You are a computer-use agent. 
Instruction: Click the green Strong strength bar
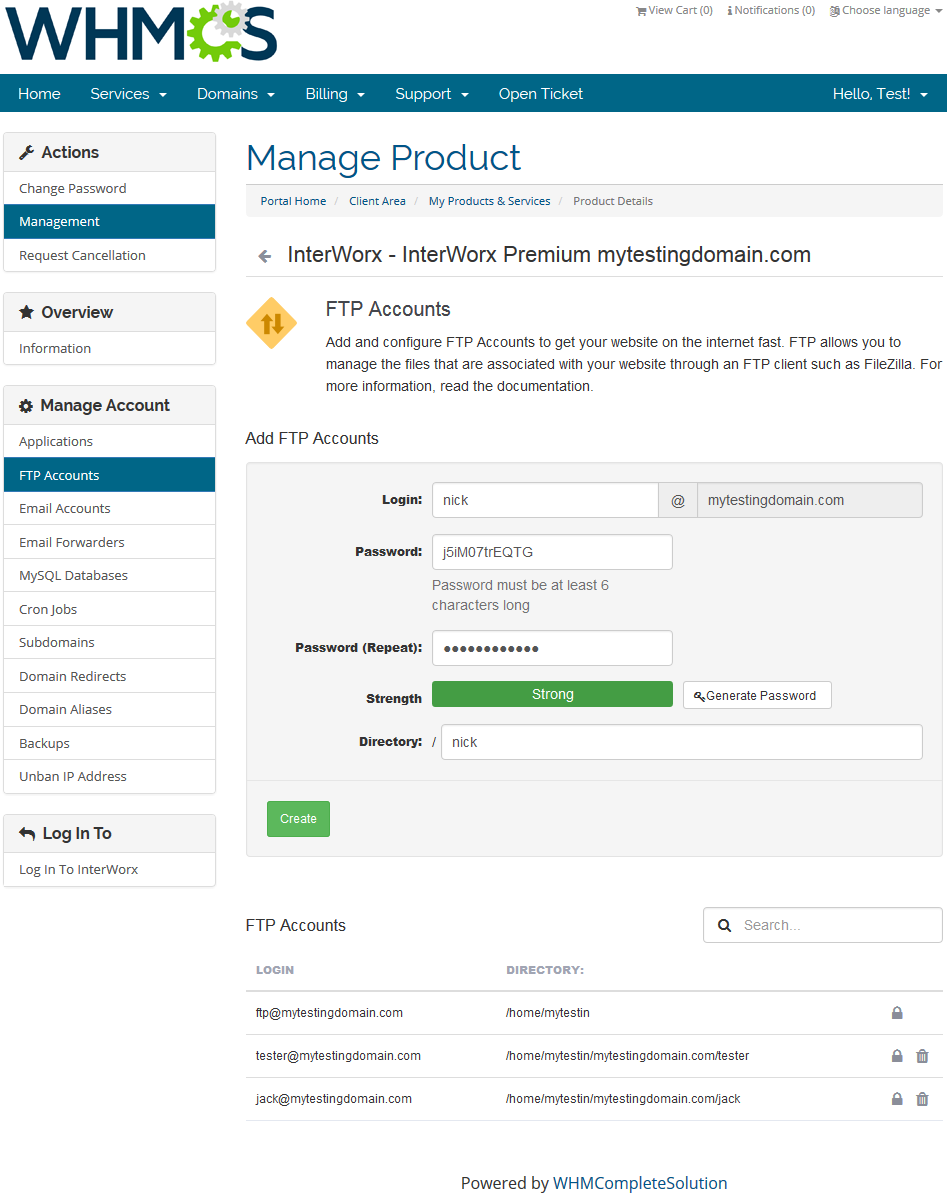click(x=552, y=694)
